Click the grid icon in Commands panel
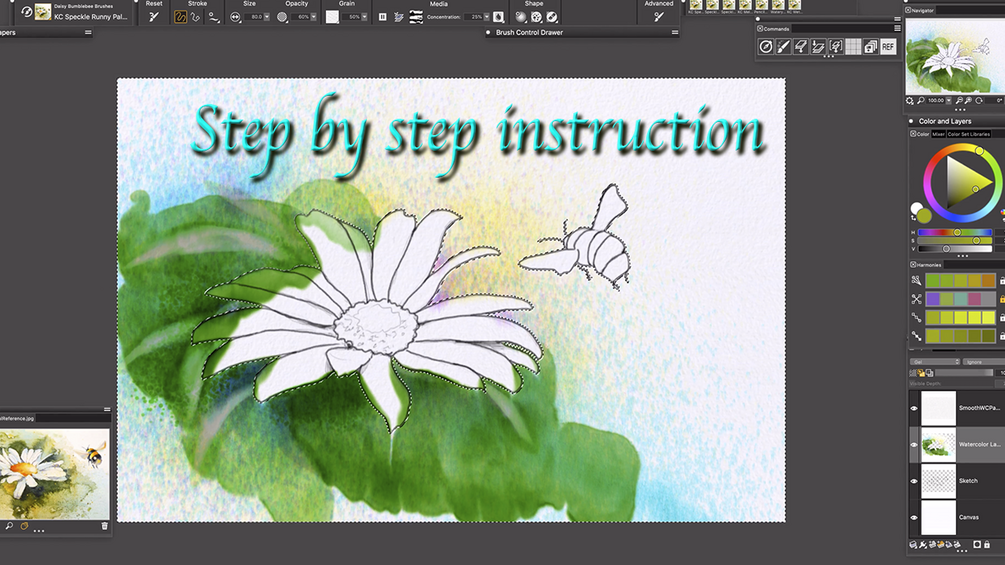Screen dimensions: 1005x565 (x=853, y=46)
